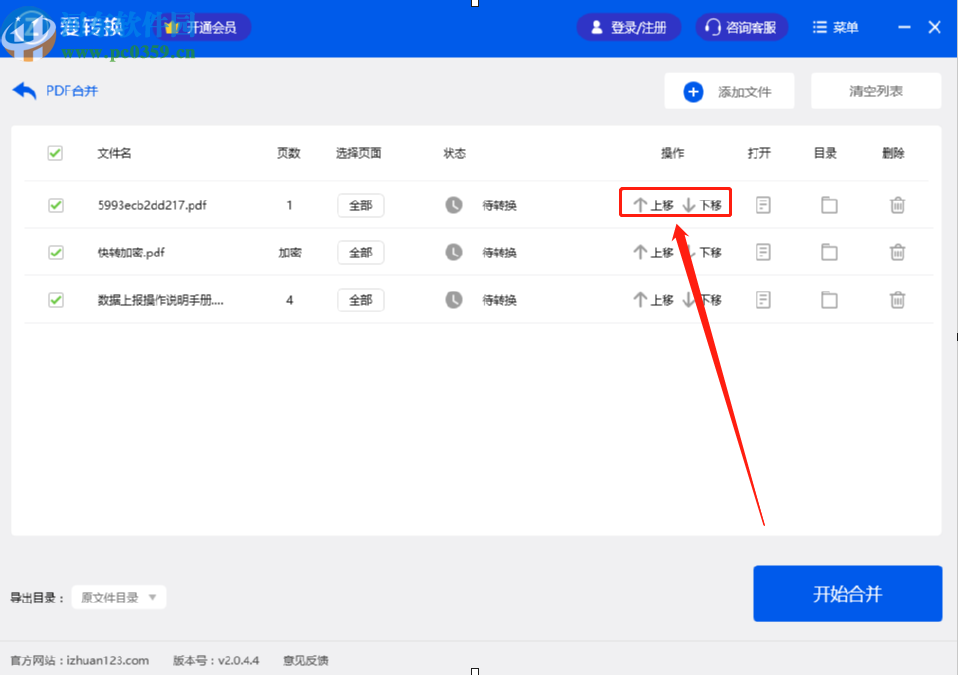958x675 pixels.
Task: Uncheck 快转加密.pdf row checkbox
Action: 56,252
